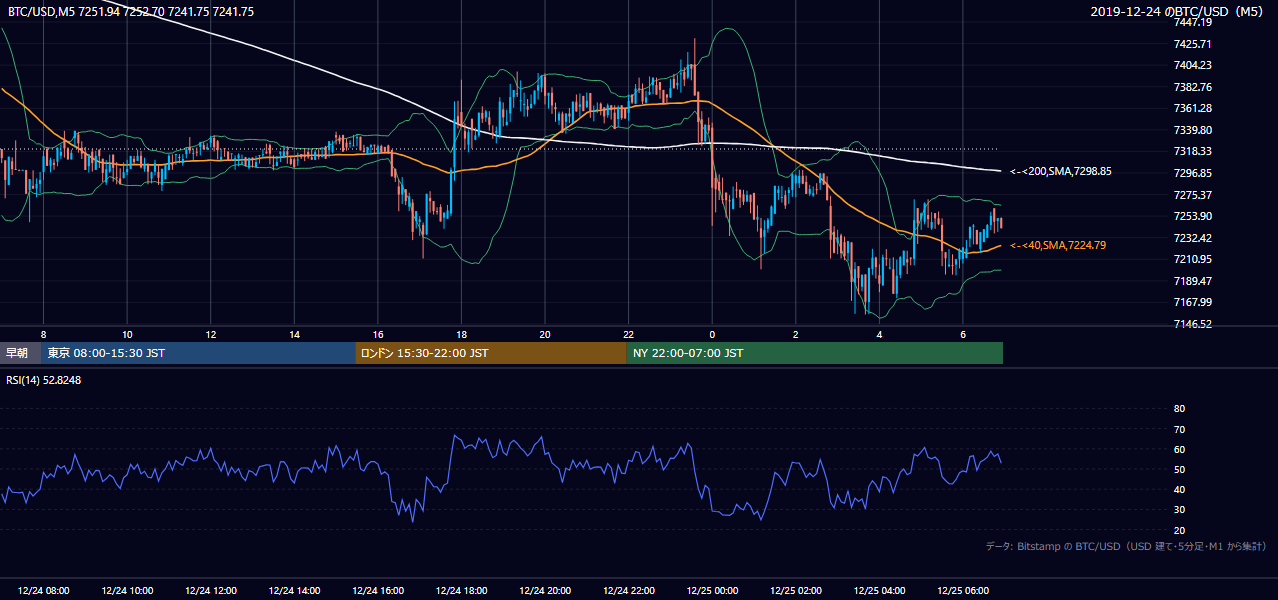The height and width of the screenshot is (600, 1278).
Task: Click price axis label 7447.19
Action: (x=1192, y=22)
